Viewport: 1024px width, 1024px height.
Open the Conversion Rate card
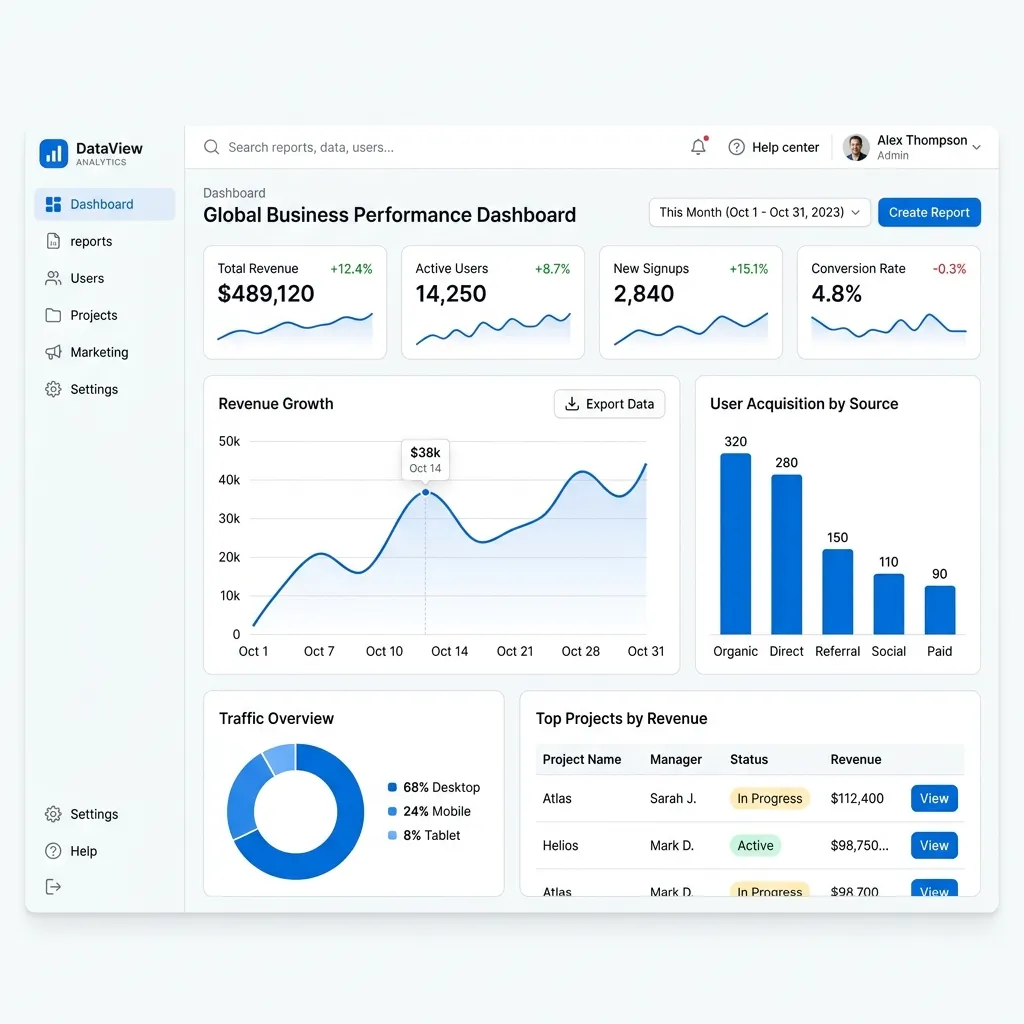coord(889,302)
